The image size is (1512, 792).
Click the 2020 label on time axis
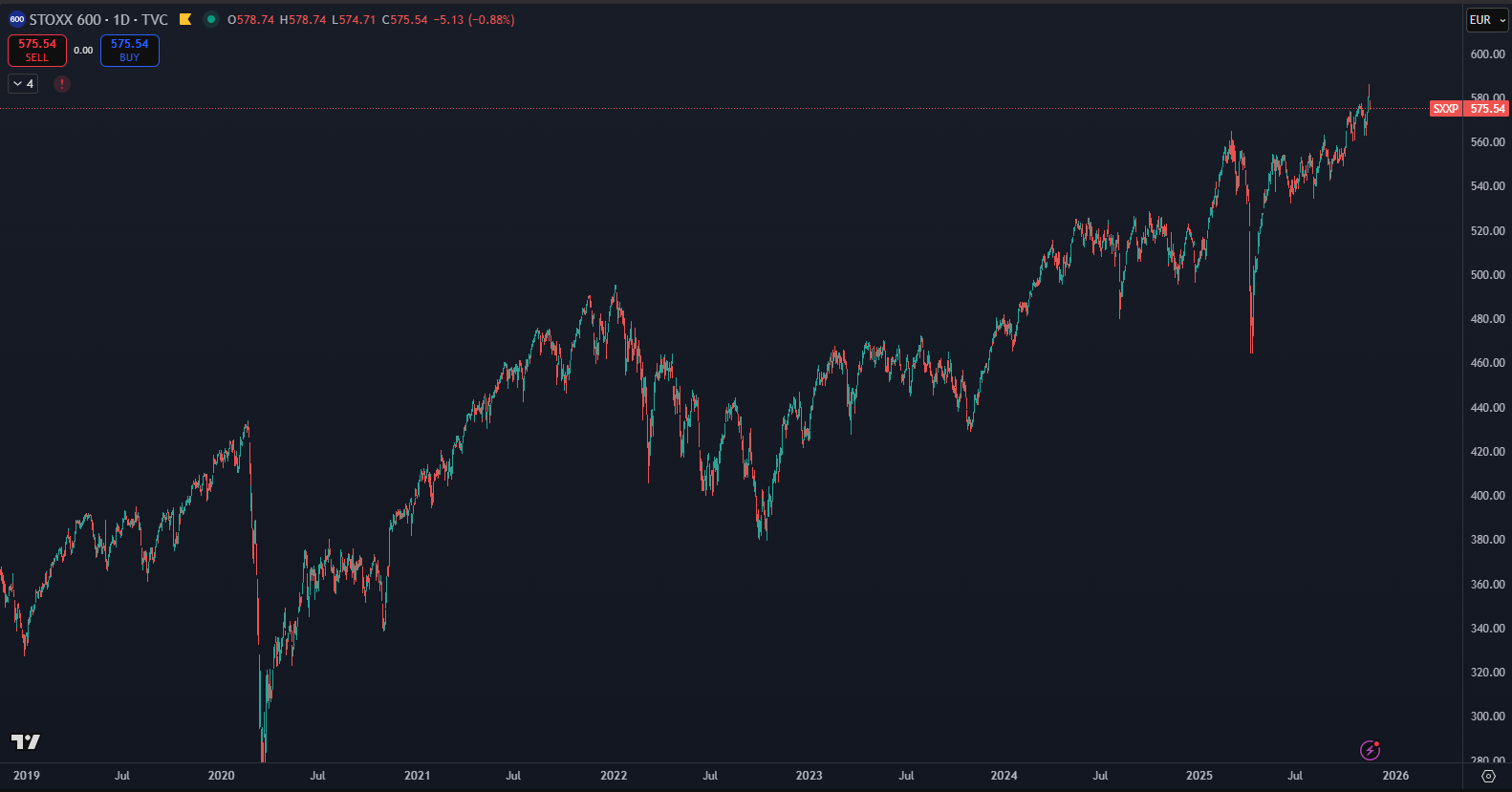pyautogui.click(x=221, y=775)
